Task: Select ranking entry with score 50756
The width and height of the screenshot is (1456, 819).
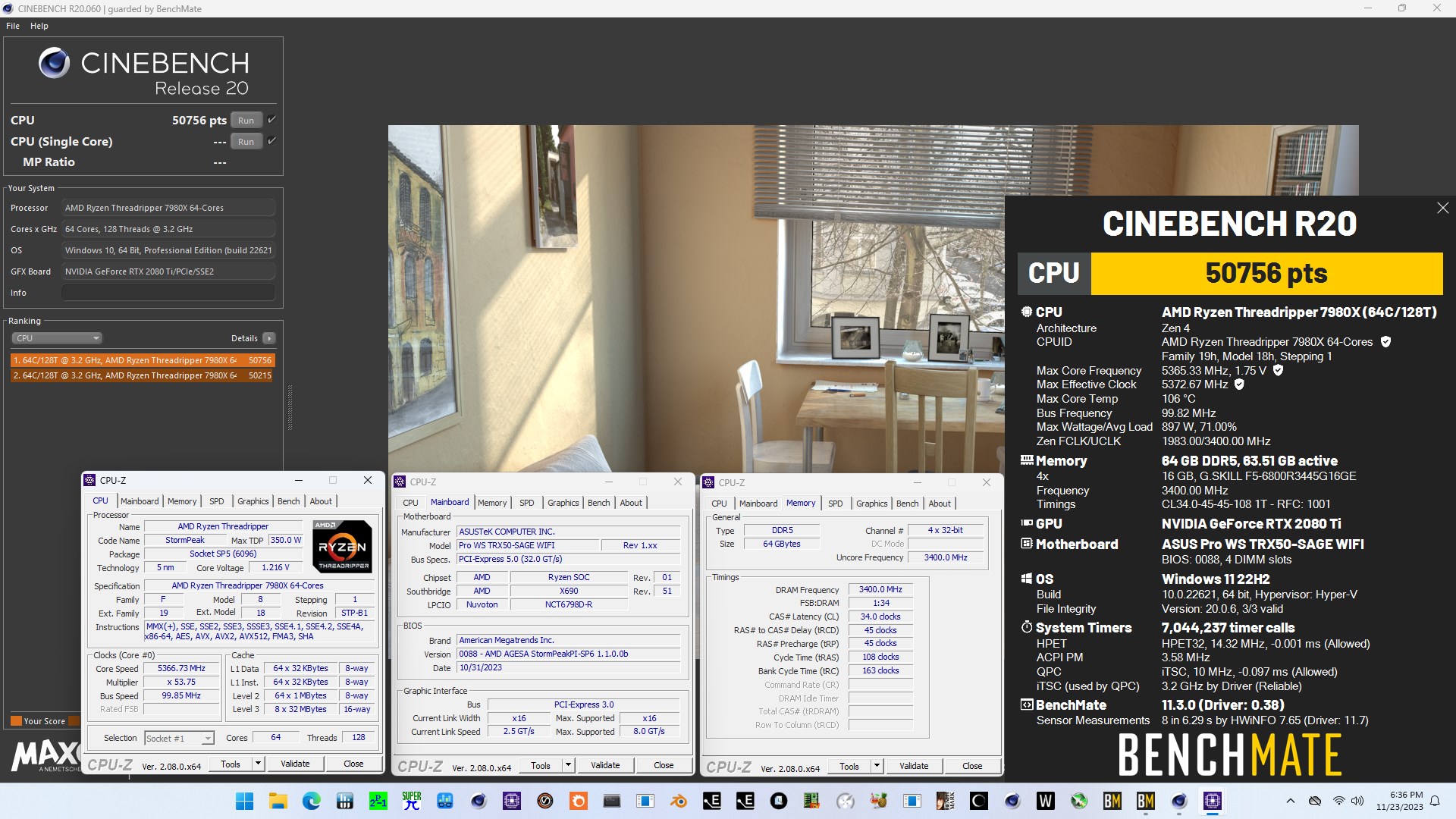Action: [143, 360]
